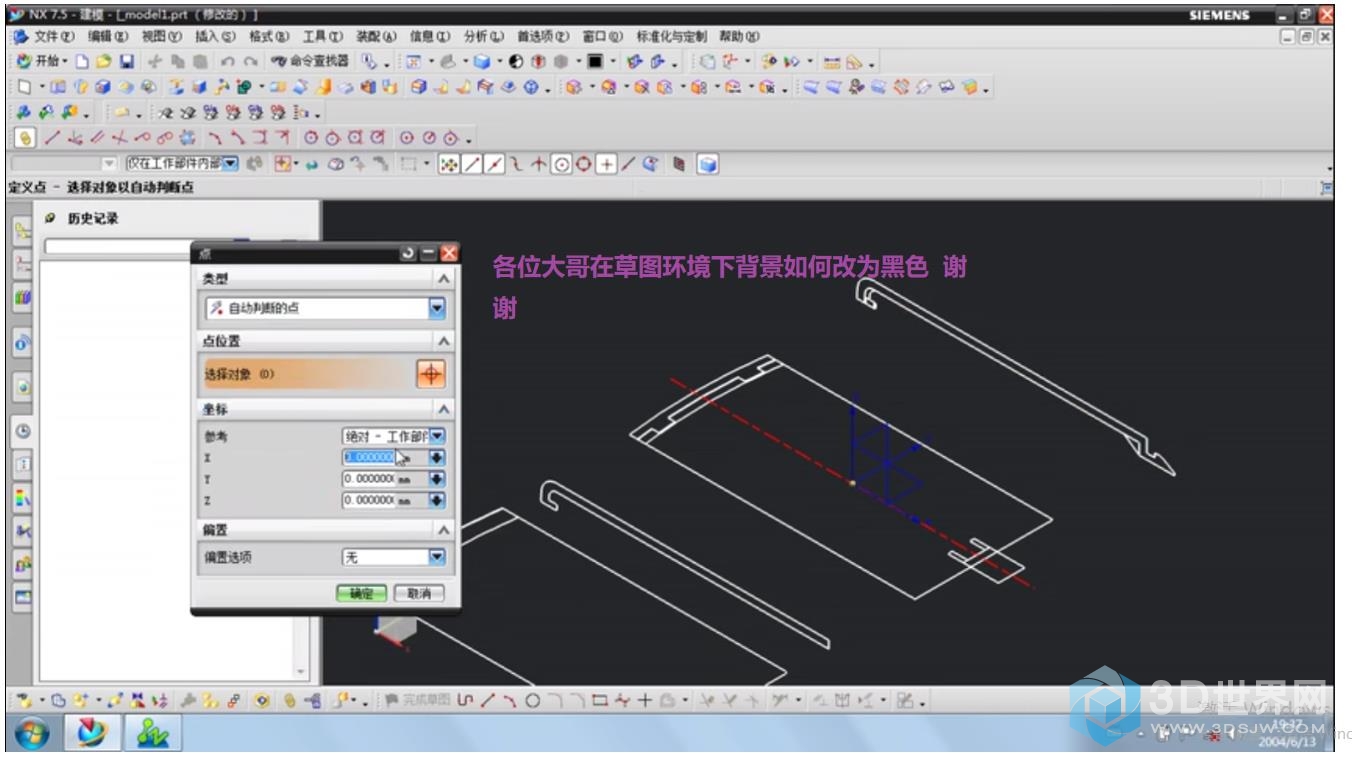Open the 首选项 Preferences menu

coord(543,36)
